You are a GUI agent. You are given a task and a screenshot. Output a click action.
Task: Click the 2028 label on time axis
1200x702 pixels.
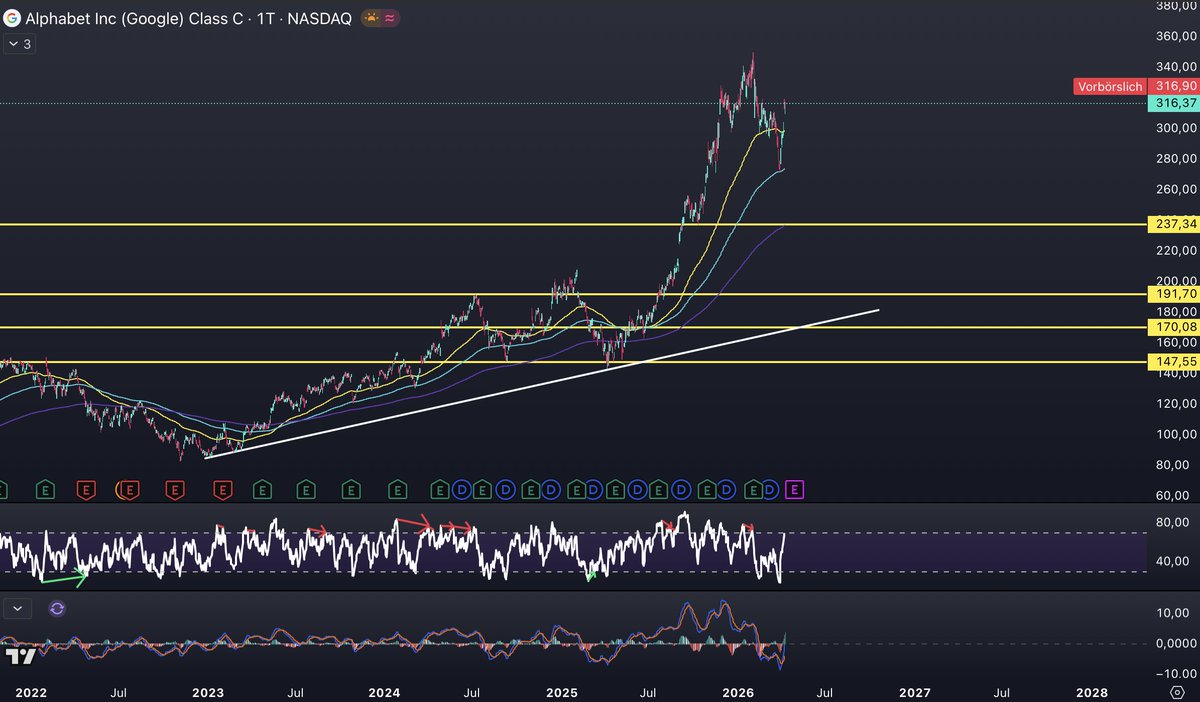tap(1091, 691)
